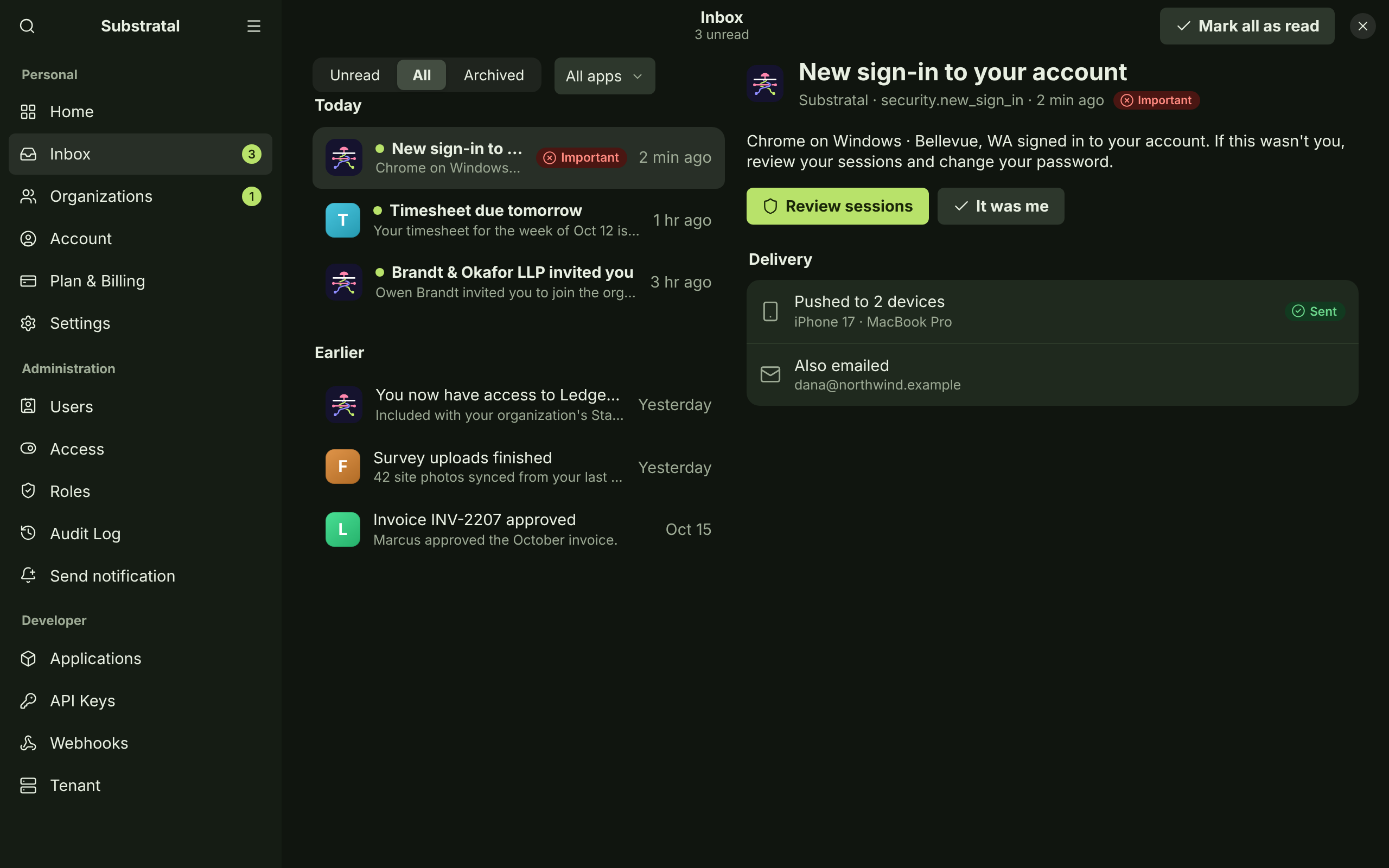
Task: Click Pushed to 2 devices row
Action: [1052, 312]
